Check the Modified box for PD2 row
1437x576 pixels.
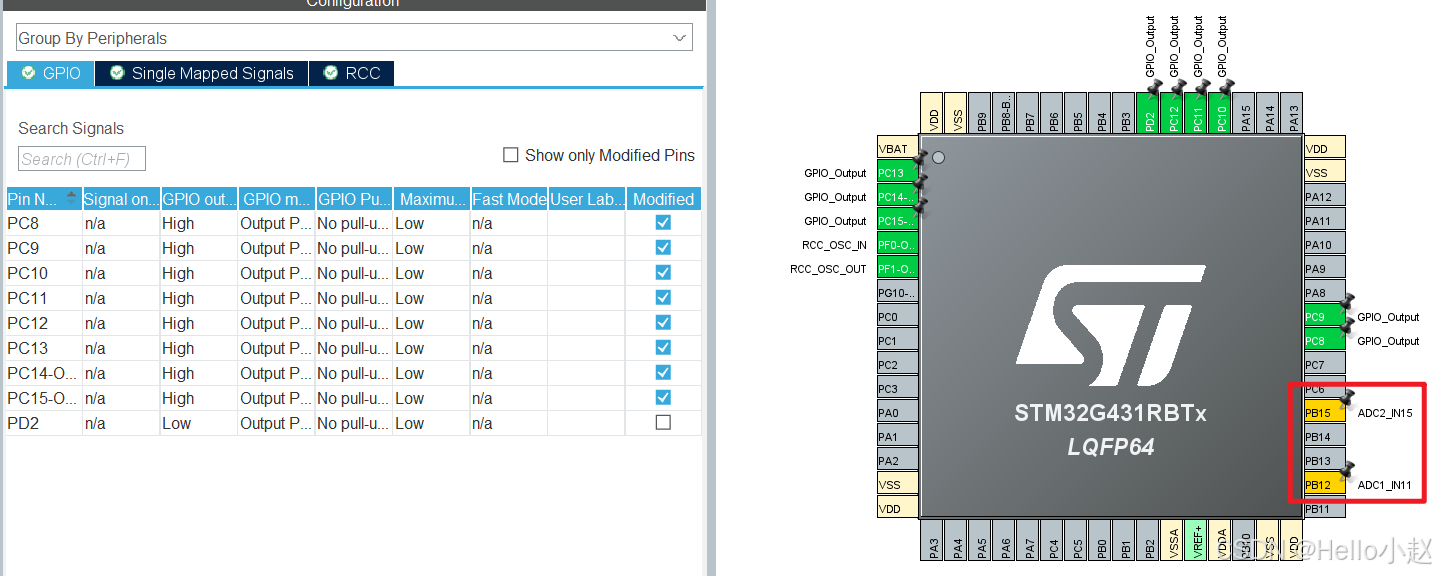[x=663, y=423]
